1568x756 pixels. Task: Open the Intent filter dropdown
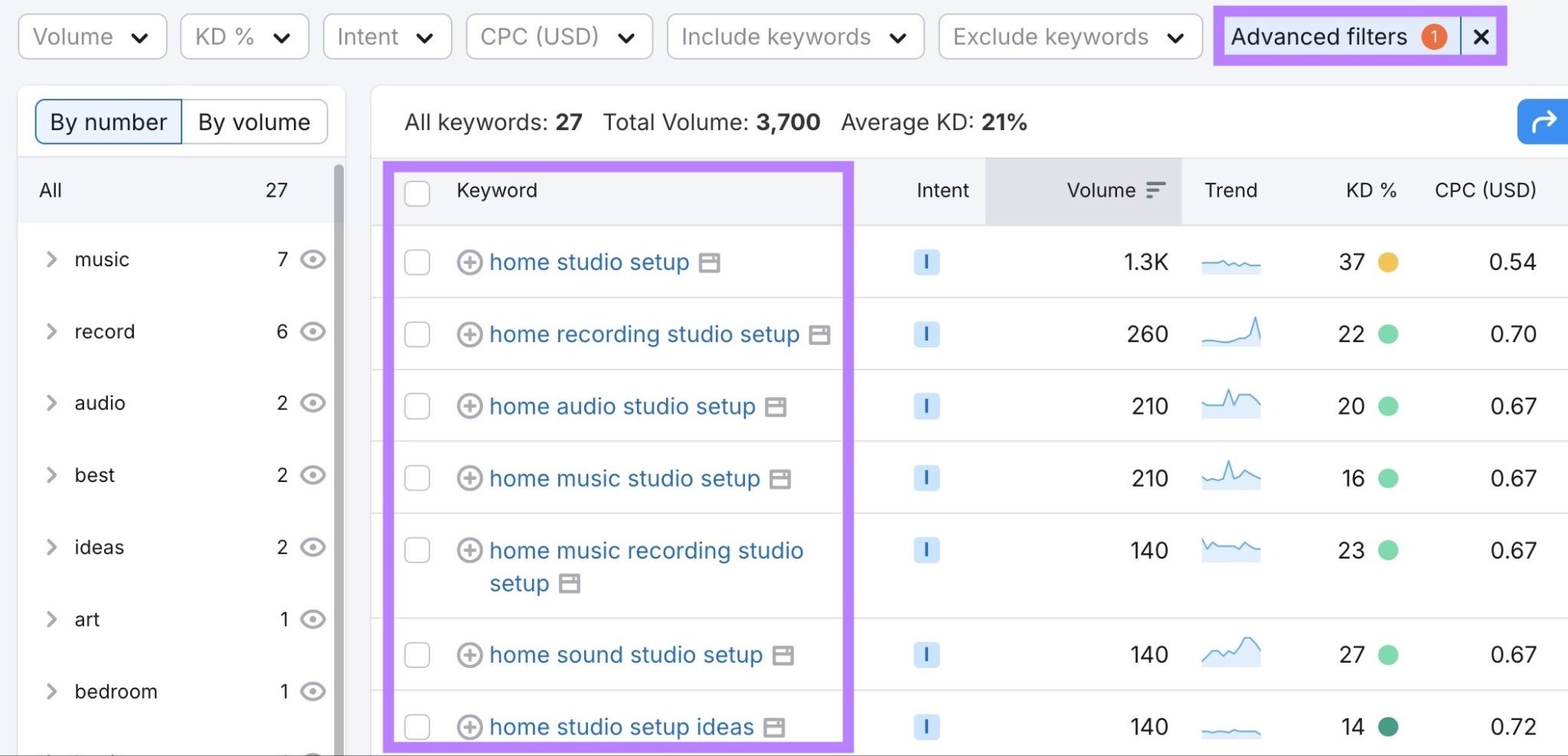point(387,37)
